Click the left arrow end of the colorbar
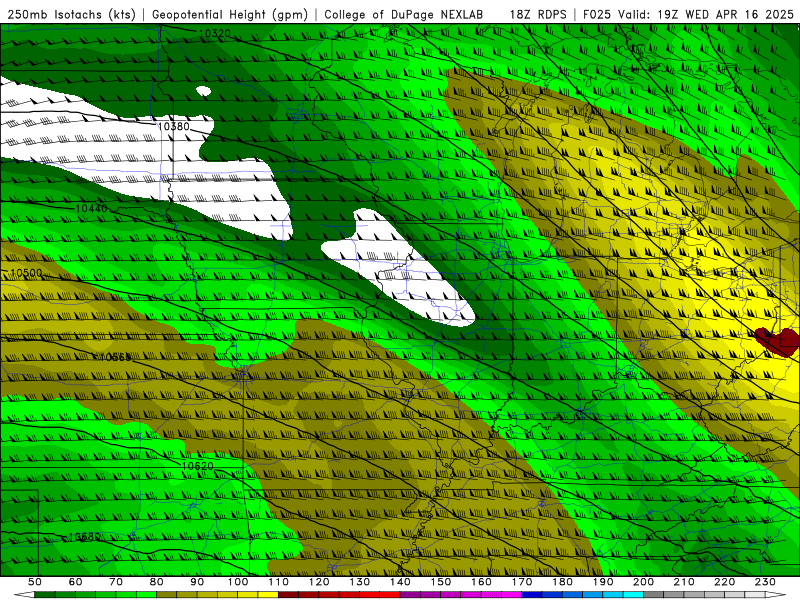This screenshot has height=600, width=800. [x=23, y=595]
